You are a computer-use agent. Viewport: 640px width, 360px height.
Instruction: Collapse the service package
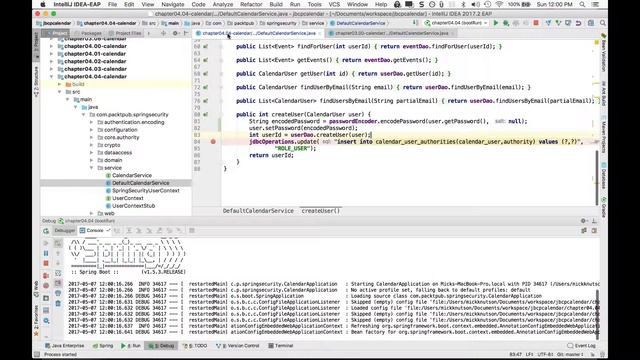tap(91, 168)
